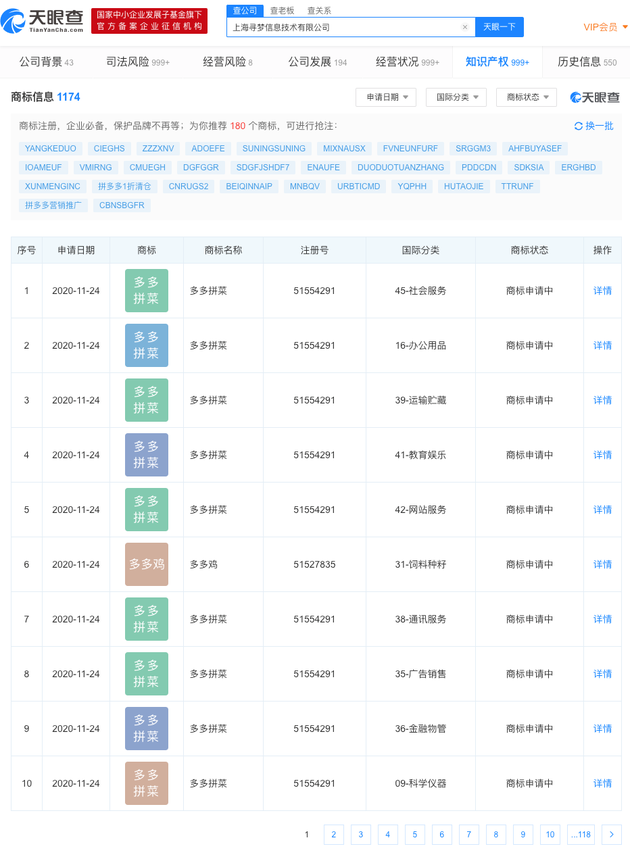Screen dimensions: 630x859
Task: Switch to the 公司背景 tab
Action: pos(46,62)
